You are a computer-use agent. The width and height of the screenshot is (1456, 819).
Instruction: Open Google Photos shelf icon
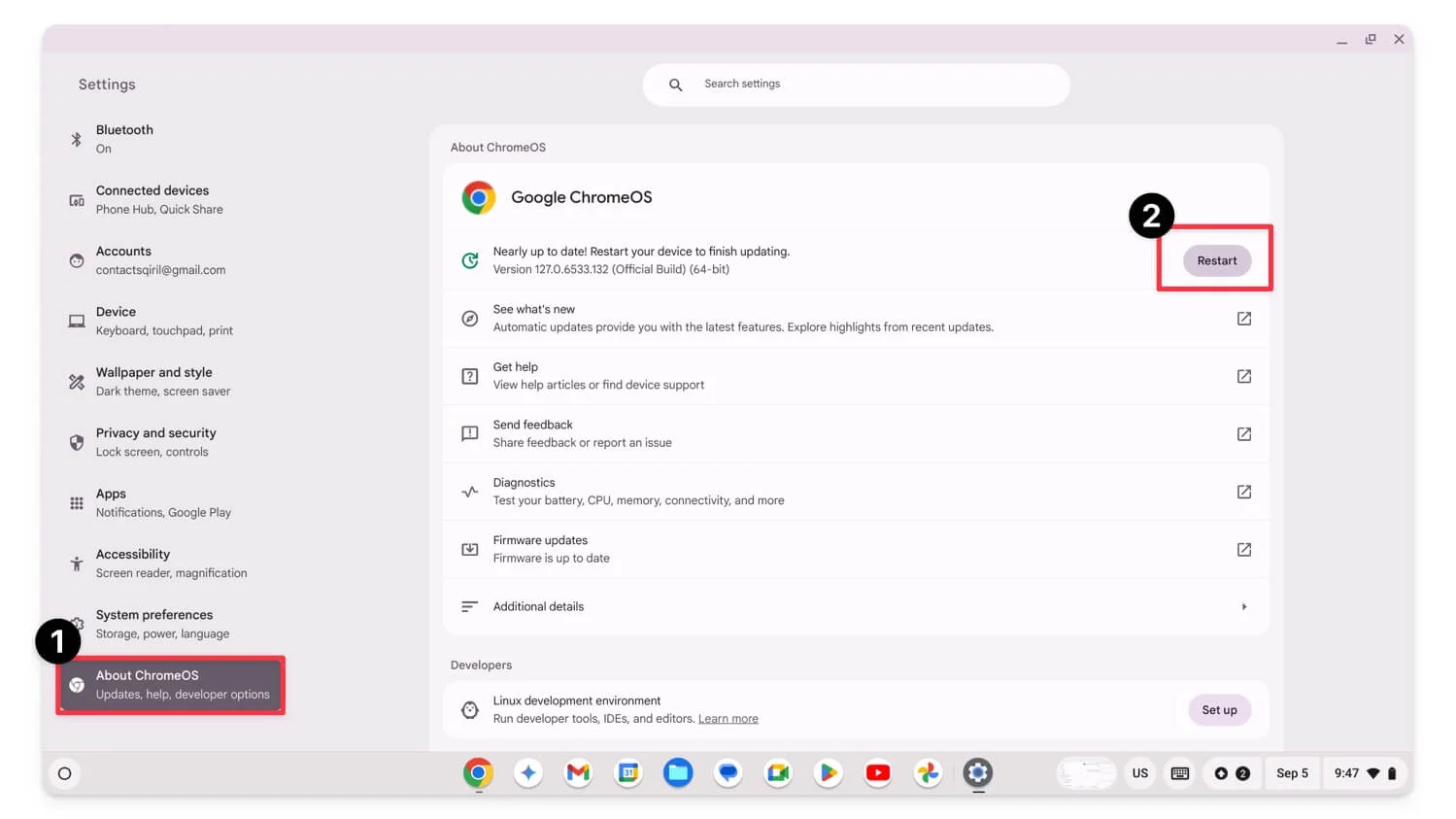tap(928, 772)
